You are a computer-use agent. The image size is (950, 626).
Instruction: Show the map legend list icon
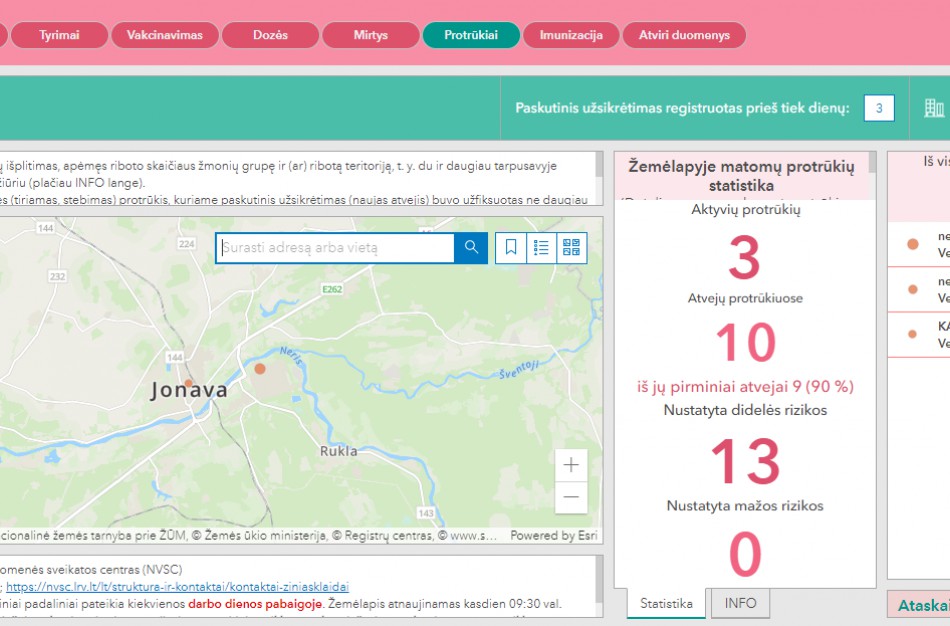coord(541,248)
